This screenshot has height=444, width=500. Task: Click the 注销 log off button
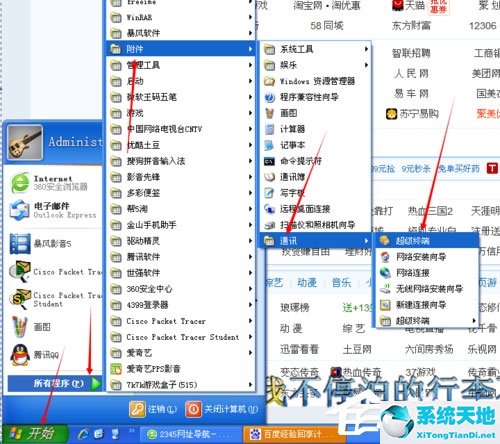153,409
